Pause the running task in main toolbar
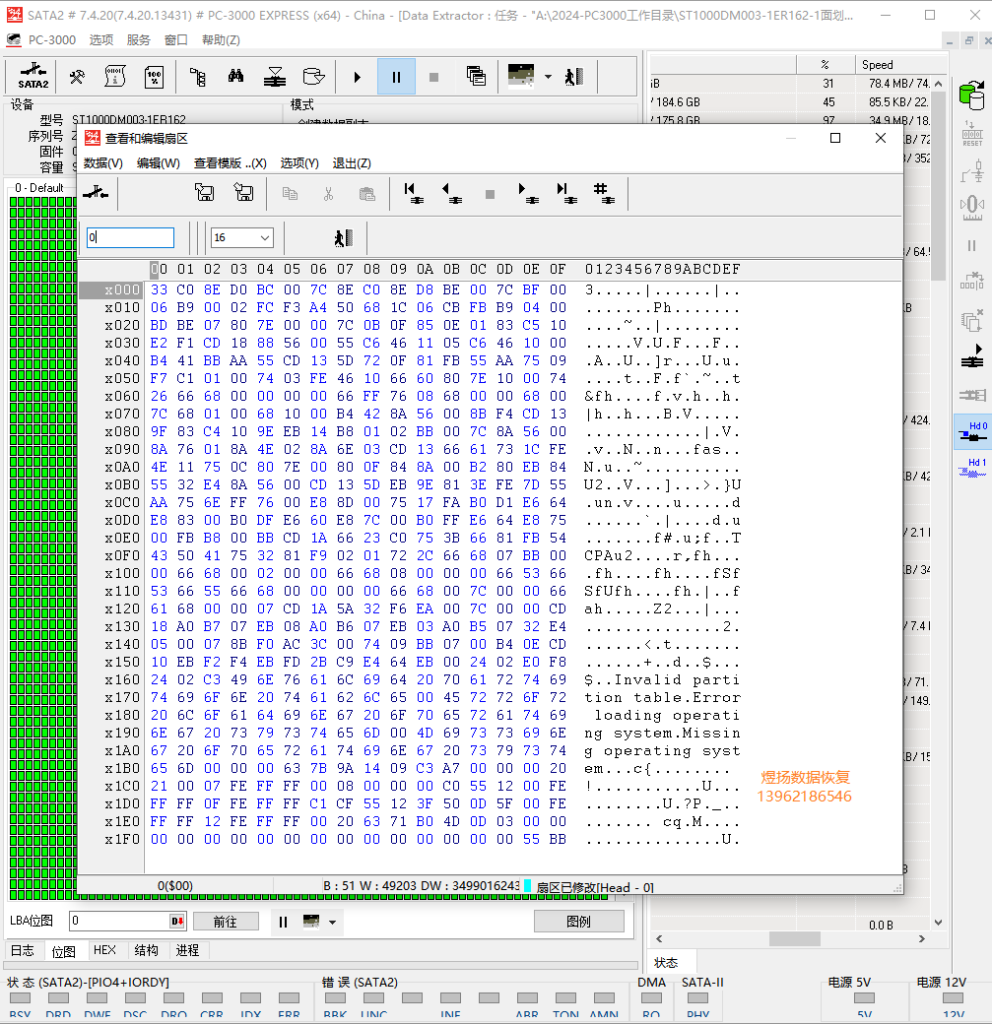 pyautogui.click(x=396, y=77)
